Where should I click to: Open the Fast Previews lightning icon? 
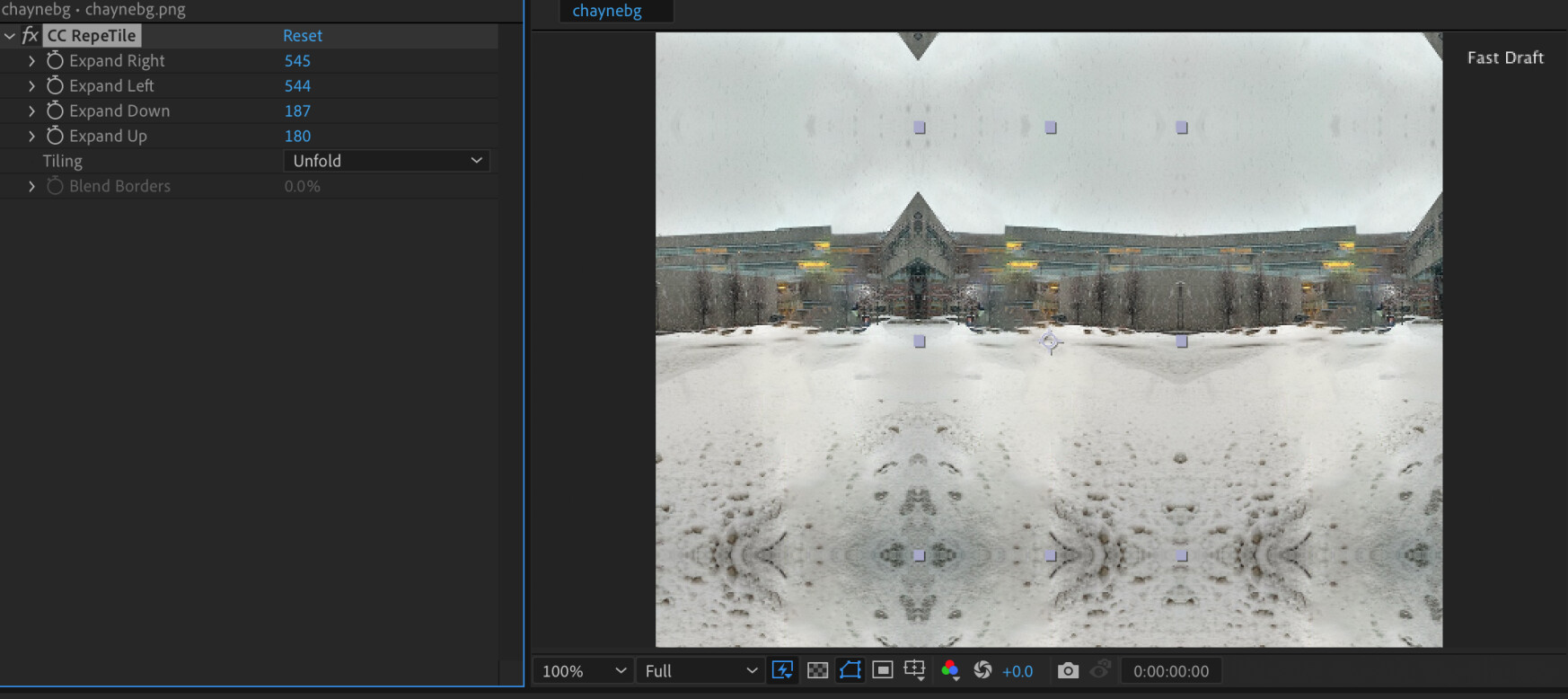(783, 670)
